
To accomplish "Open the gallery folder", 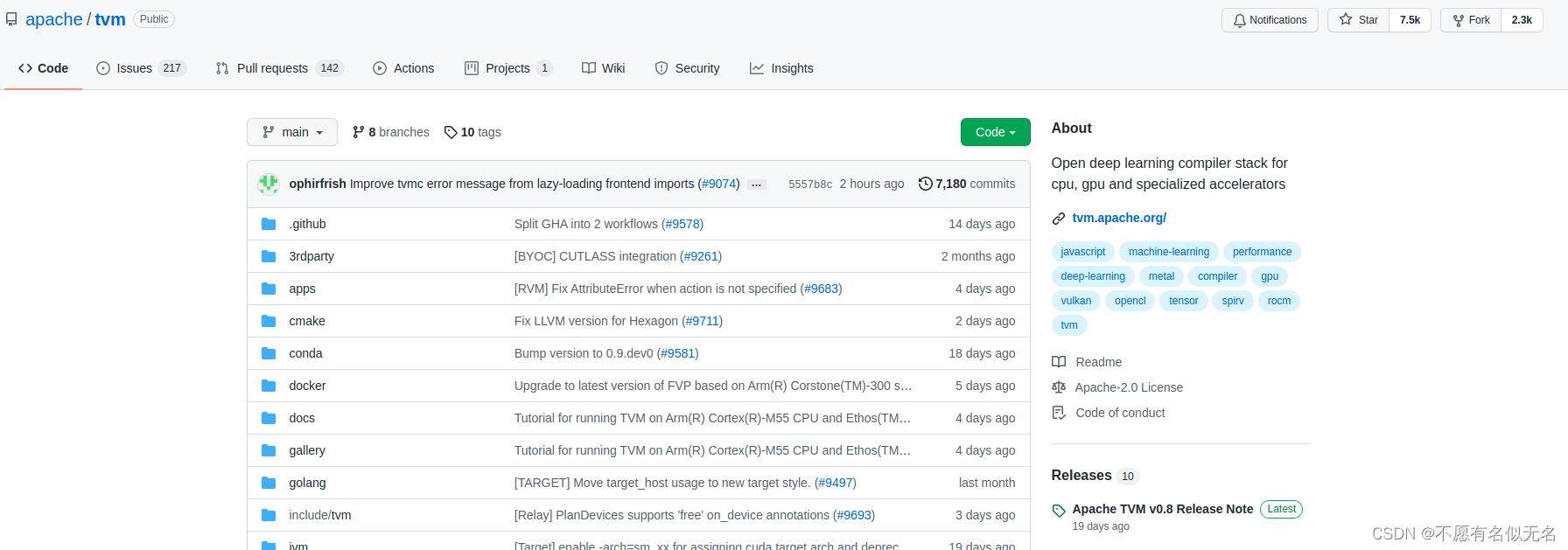I will pos(307,450).
